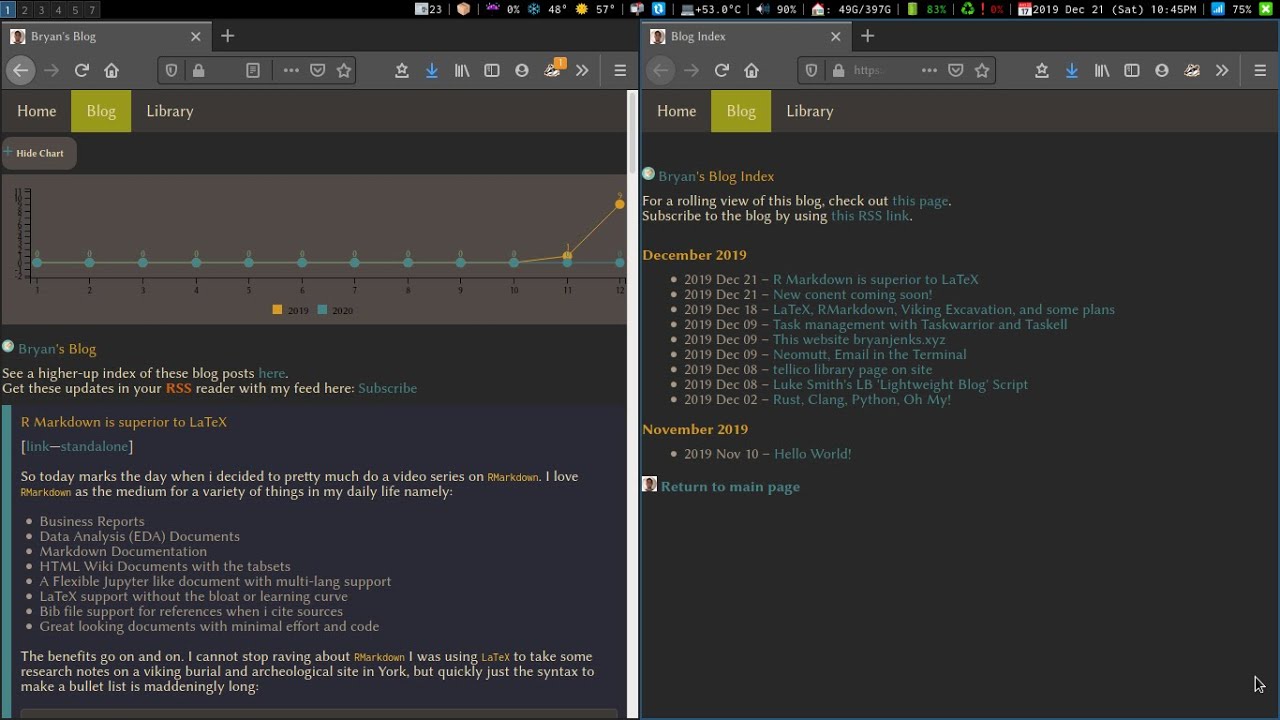Open page actions dots in Blog Index window
The image size is (1280, 720).
tap(929, 71)
